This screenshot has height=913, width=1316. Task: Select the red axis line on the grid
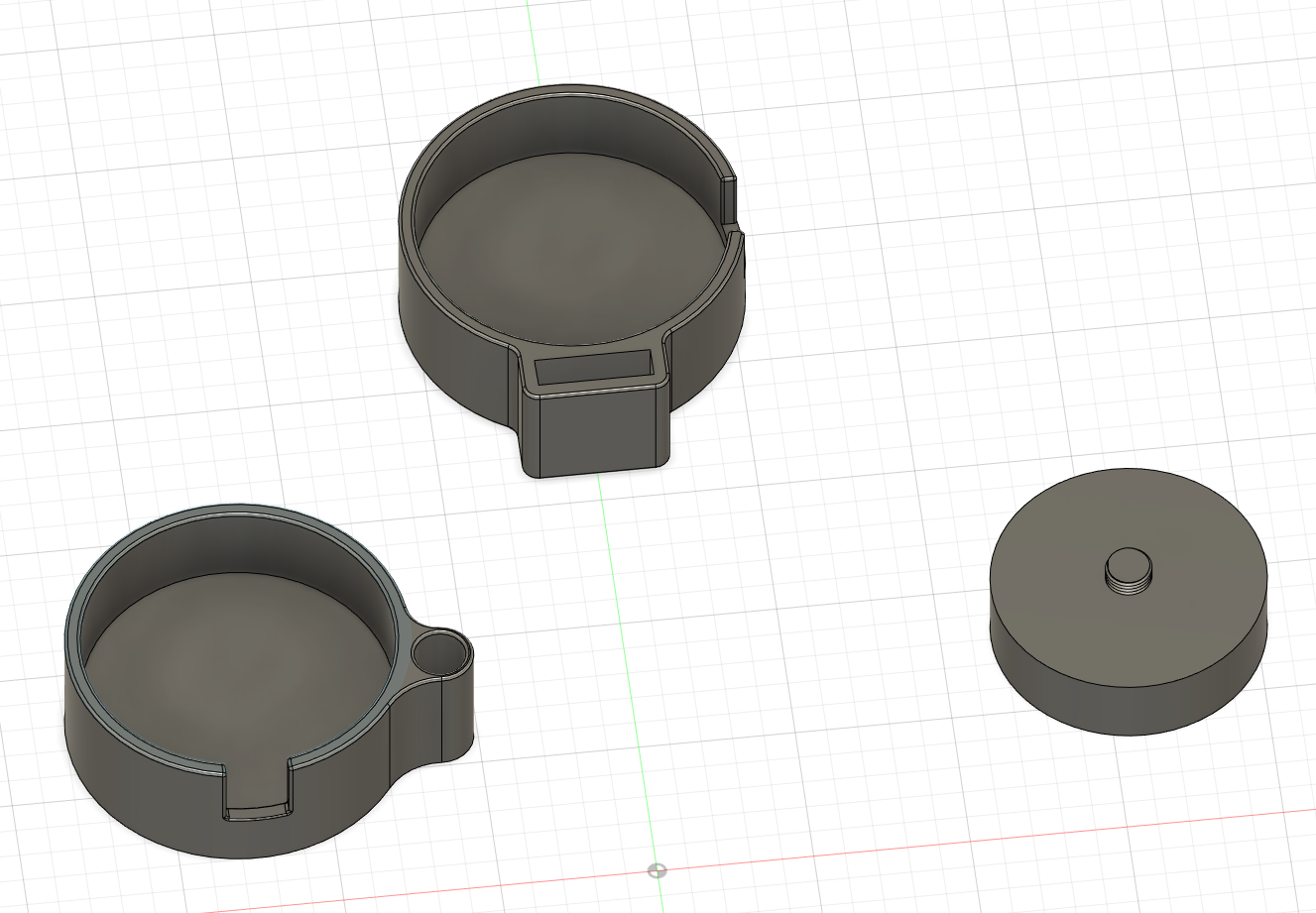[992, 840]
